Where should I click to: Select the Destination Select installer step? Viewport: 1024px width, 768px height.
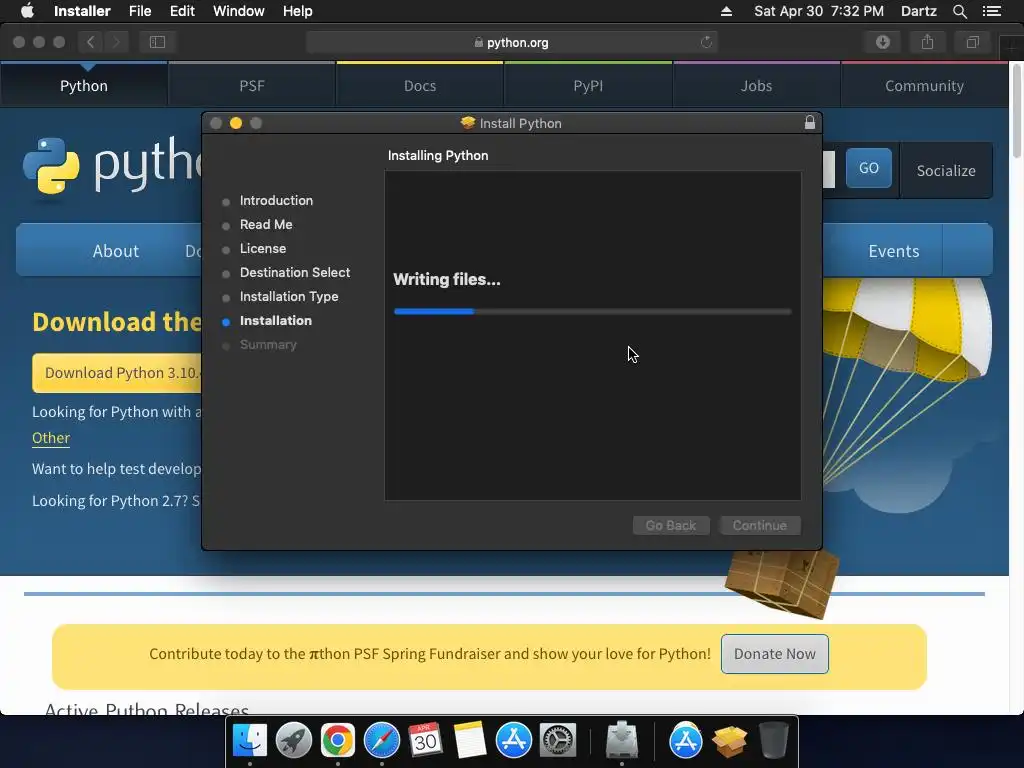[x=295, y=272]
